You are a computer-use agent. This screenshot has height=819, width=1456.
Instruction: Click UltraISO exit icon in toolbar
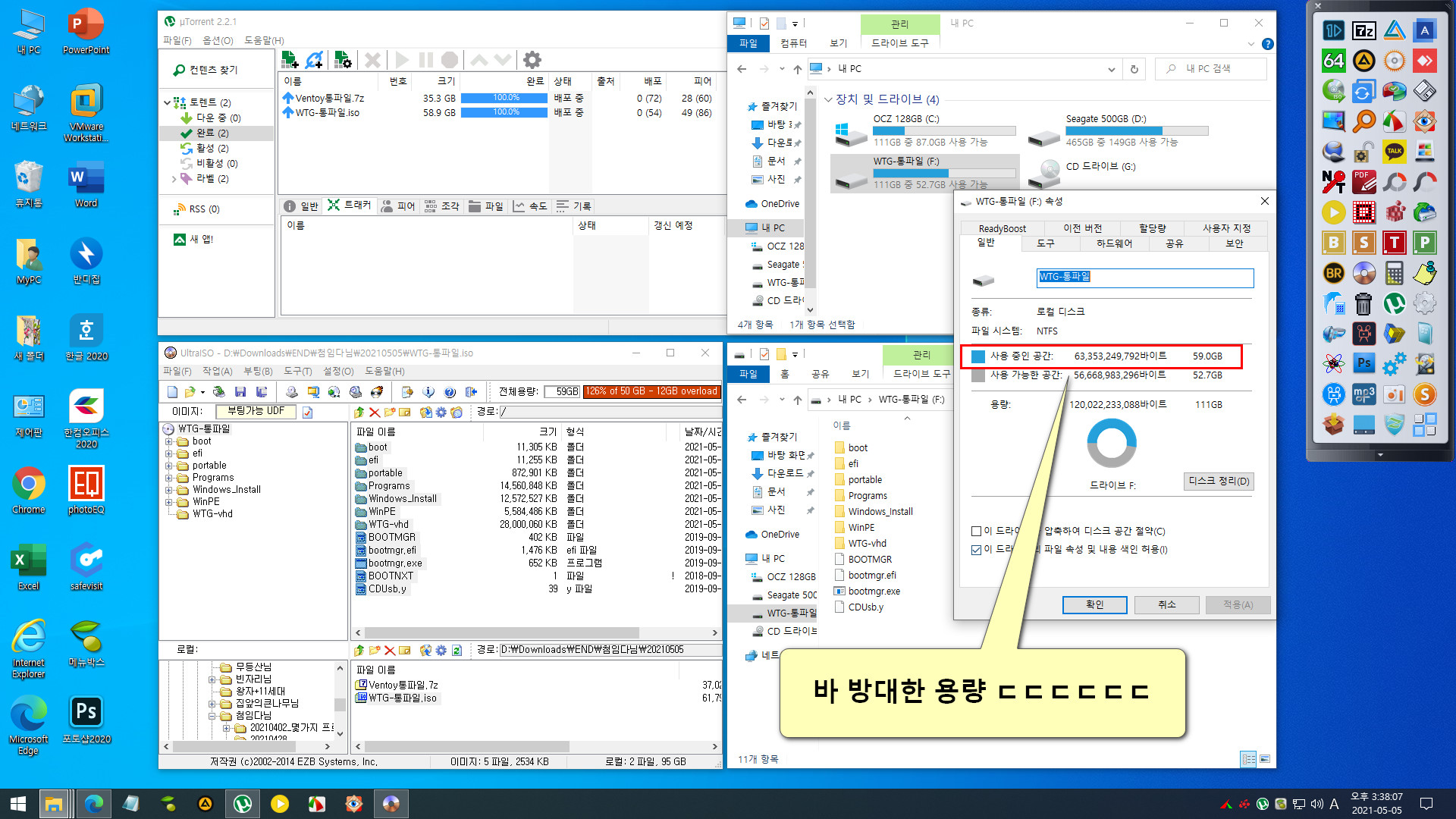[x=471, y=392]
